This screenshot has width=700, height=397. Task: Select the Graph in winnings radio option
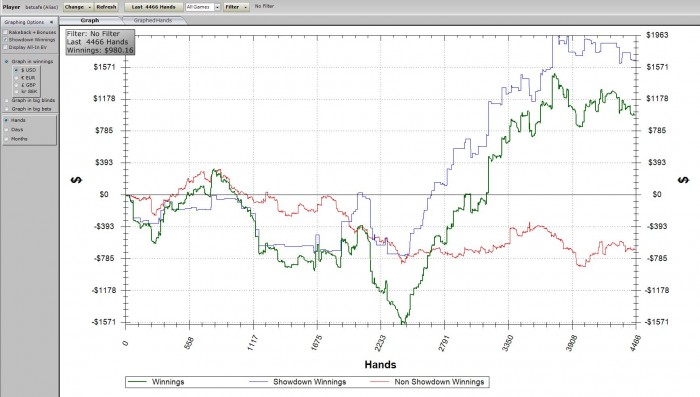tap(6, 61)
